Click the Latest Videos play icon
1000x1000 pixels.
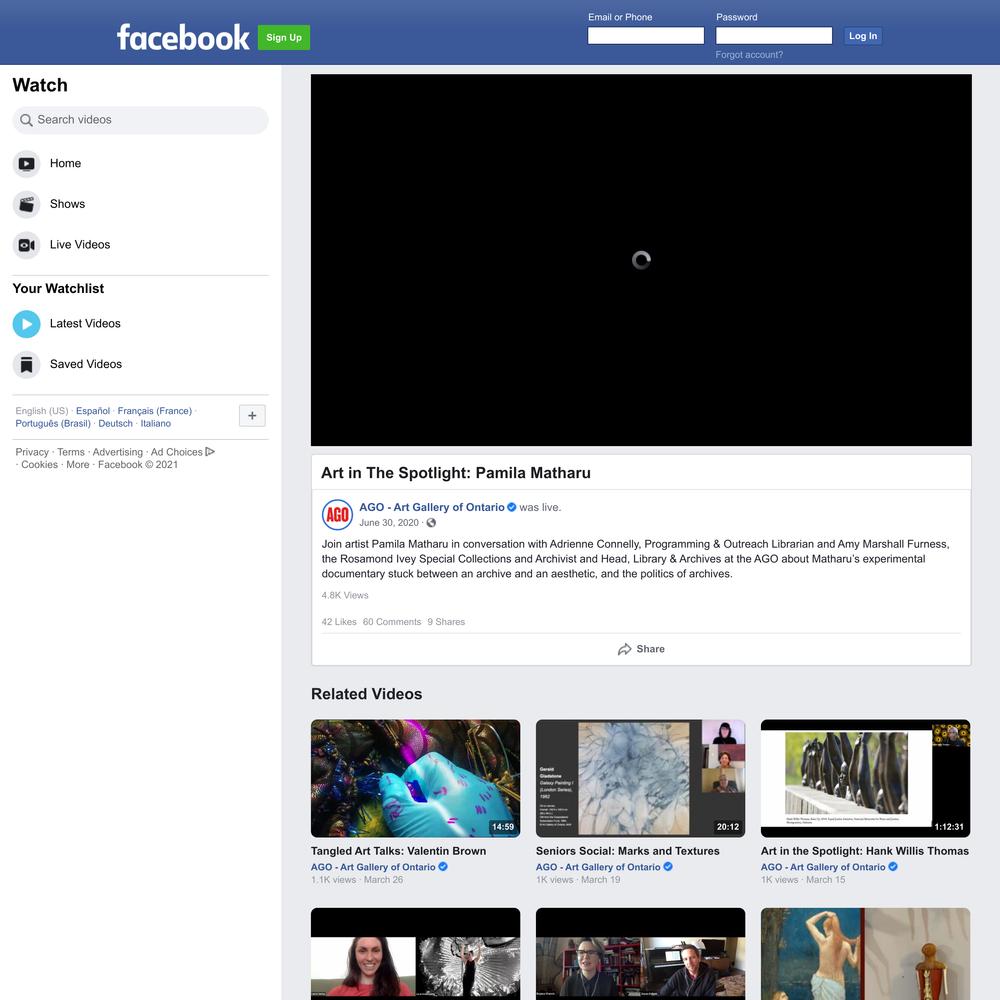(26, 324)
